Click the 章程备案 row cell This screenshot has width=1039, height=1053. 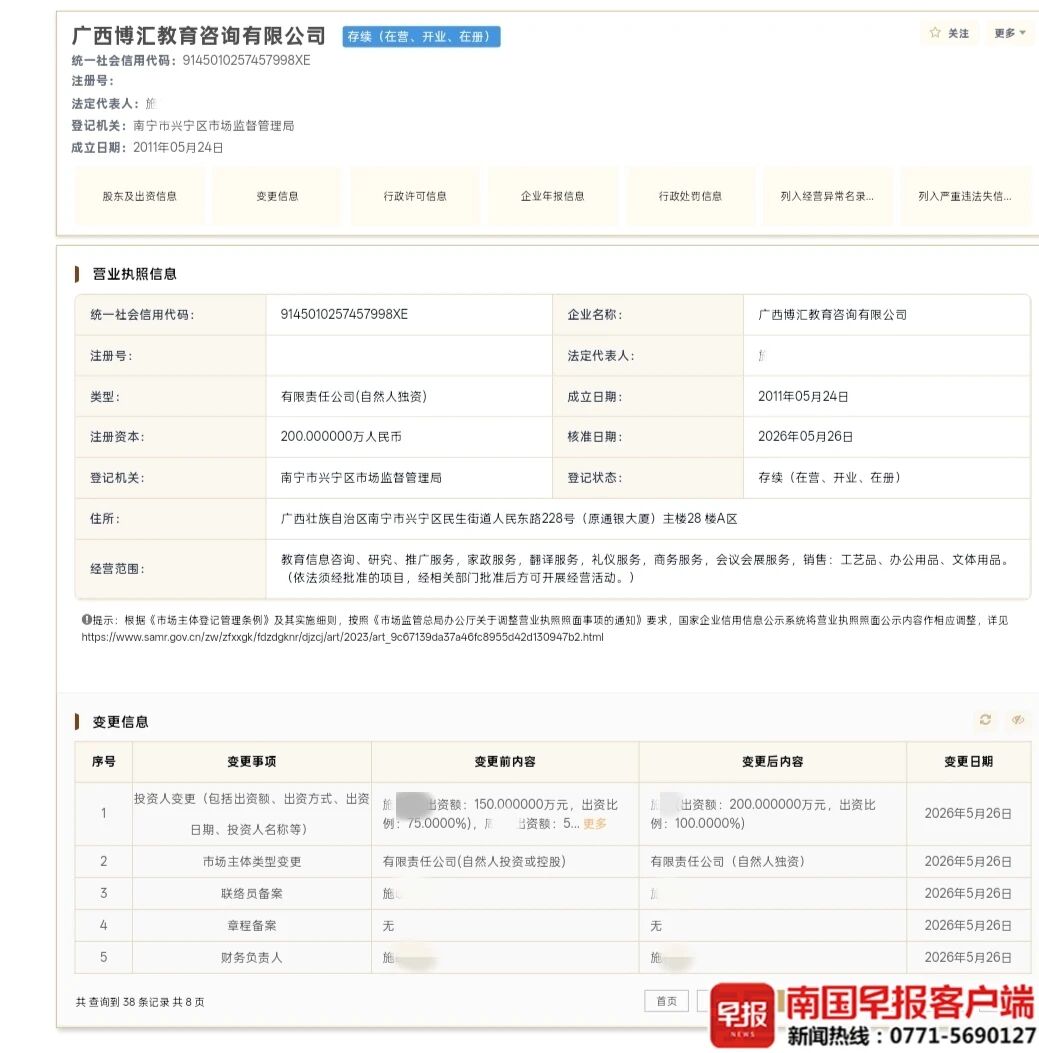[x=252, y=925]
